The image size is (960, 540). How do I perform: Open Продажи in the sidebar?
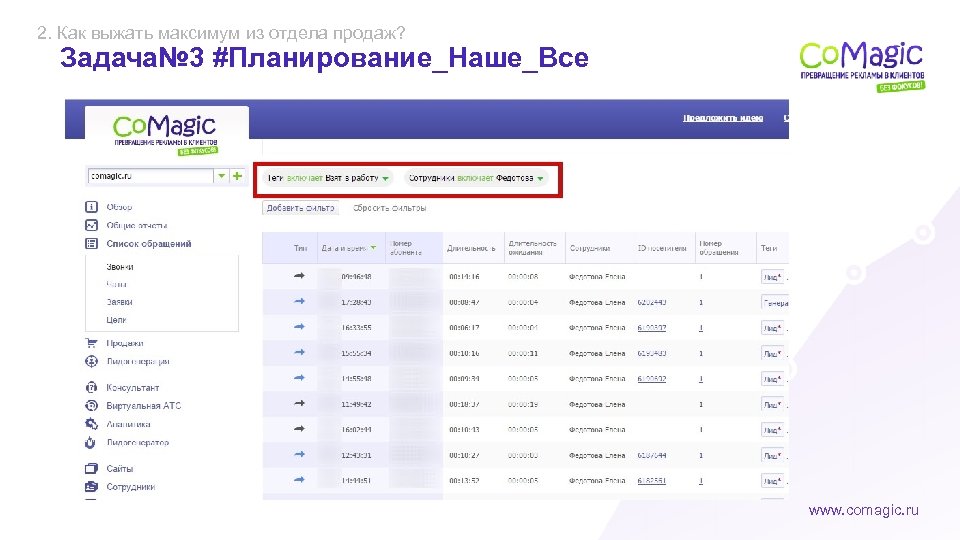[x=125, y=343]
